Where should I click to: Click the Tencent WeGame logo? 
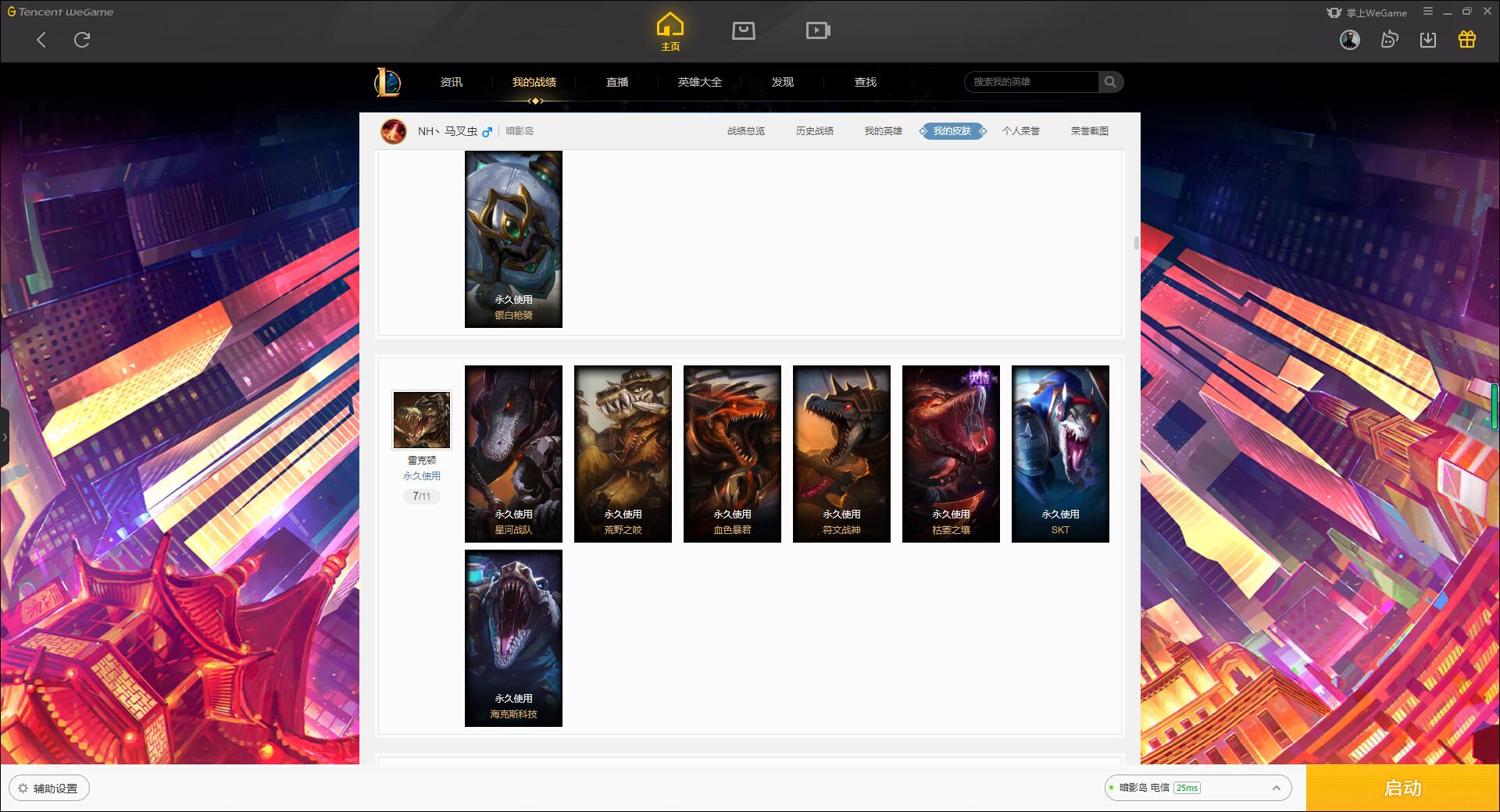pos(60,12)
